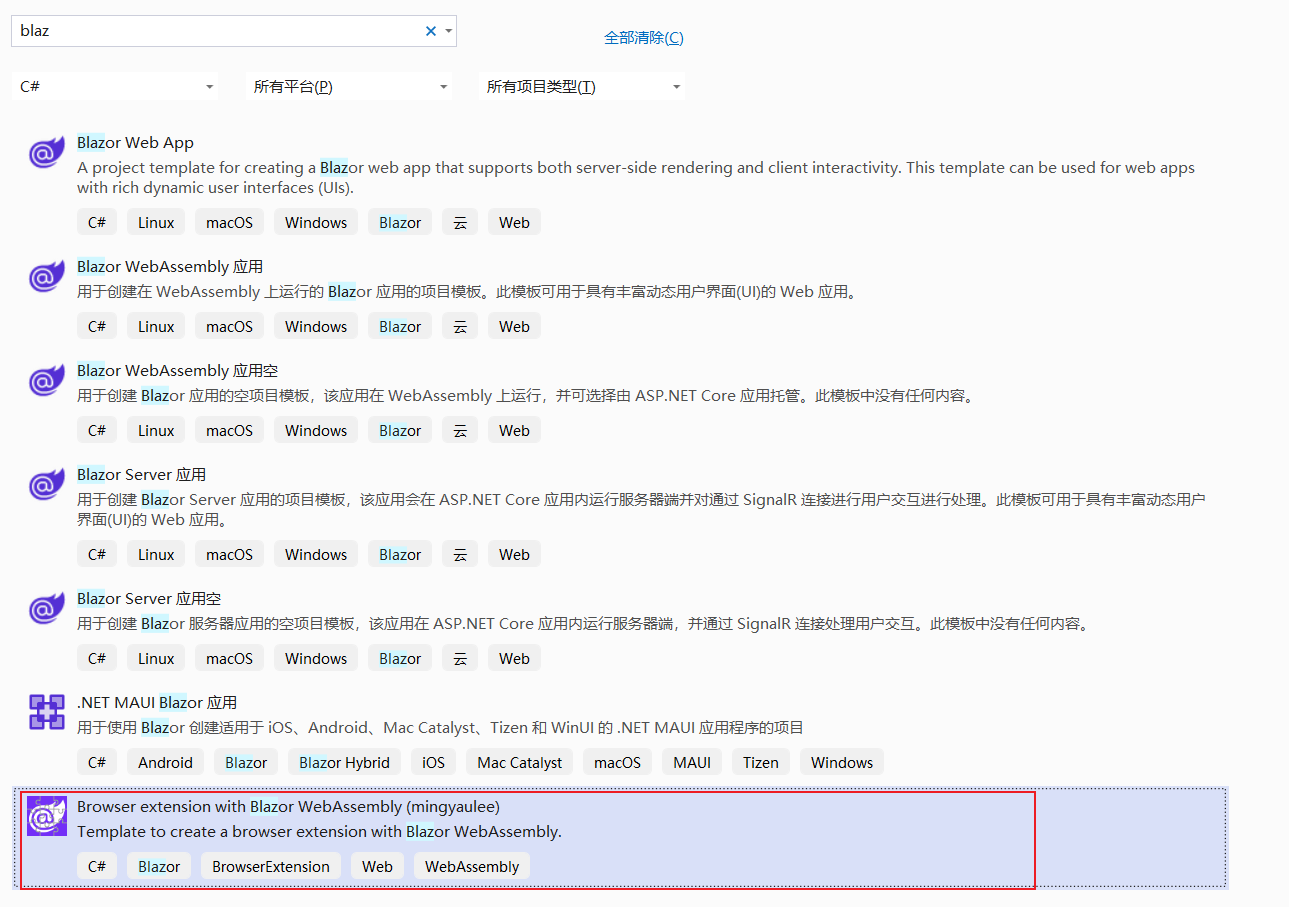Clear the search text with the X icon

431,31
